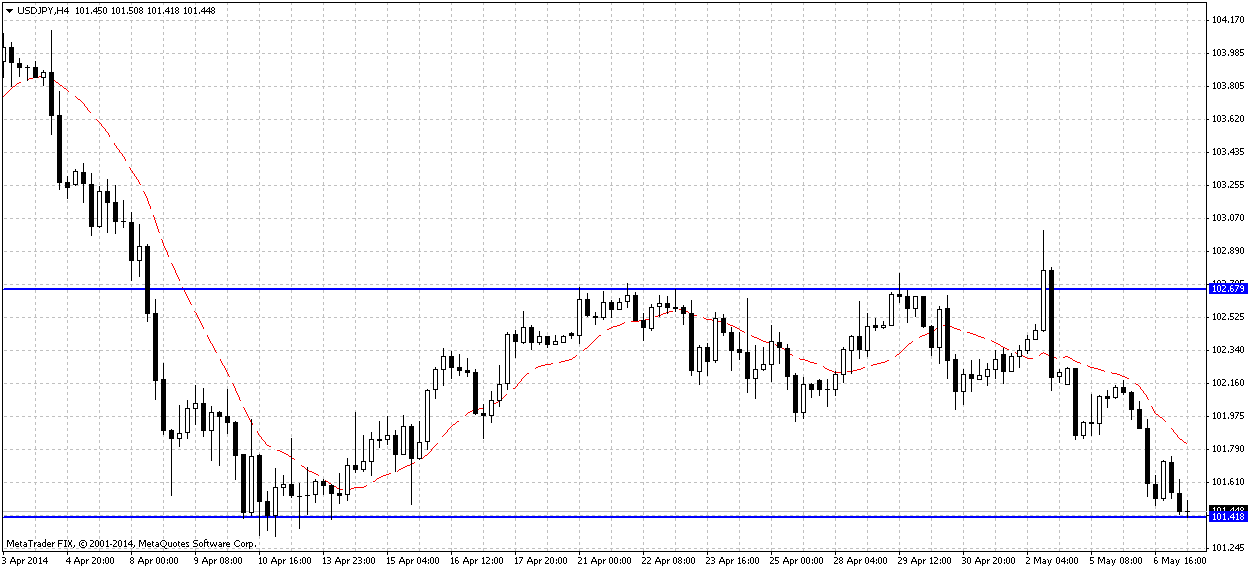Click the 101.790 price axis label
The image size is (1249, 569).
tap(1226, 449)
